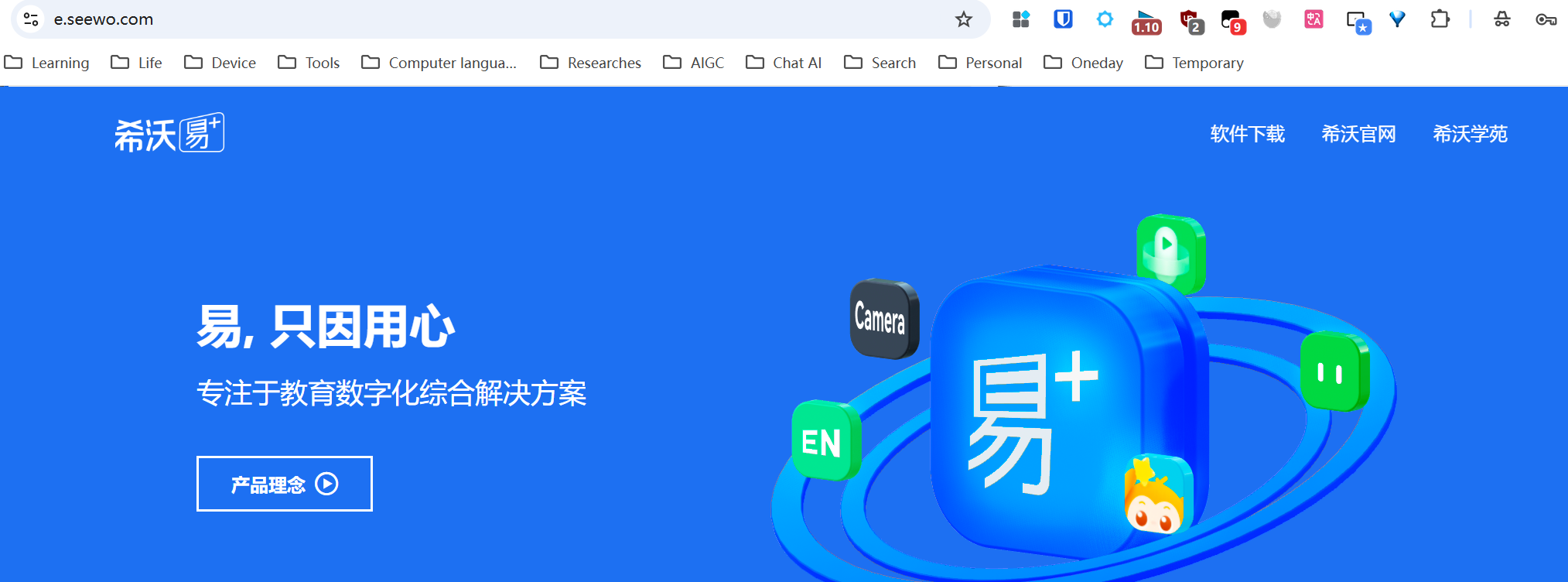Image resolution: width=1568 pixels, height=582 pixels.
Task: Open the black extension with red badge 9
Action: [1232, 22]
